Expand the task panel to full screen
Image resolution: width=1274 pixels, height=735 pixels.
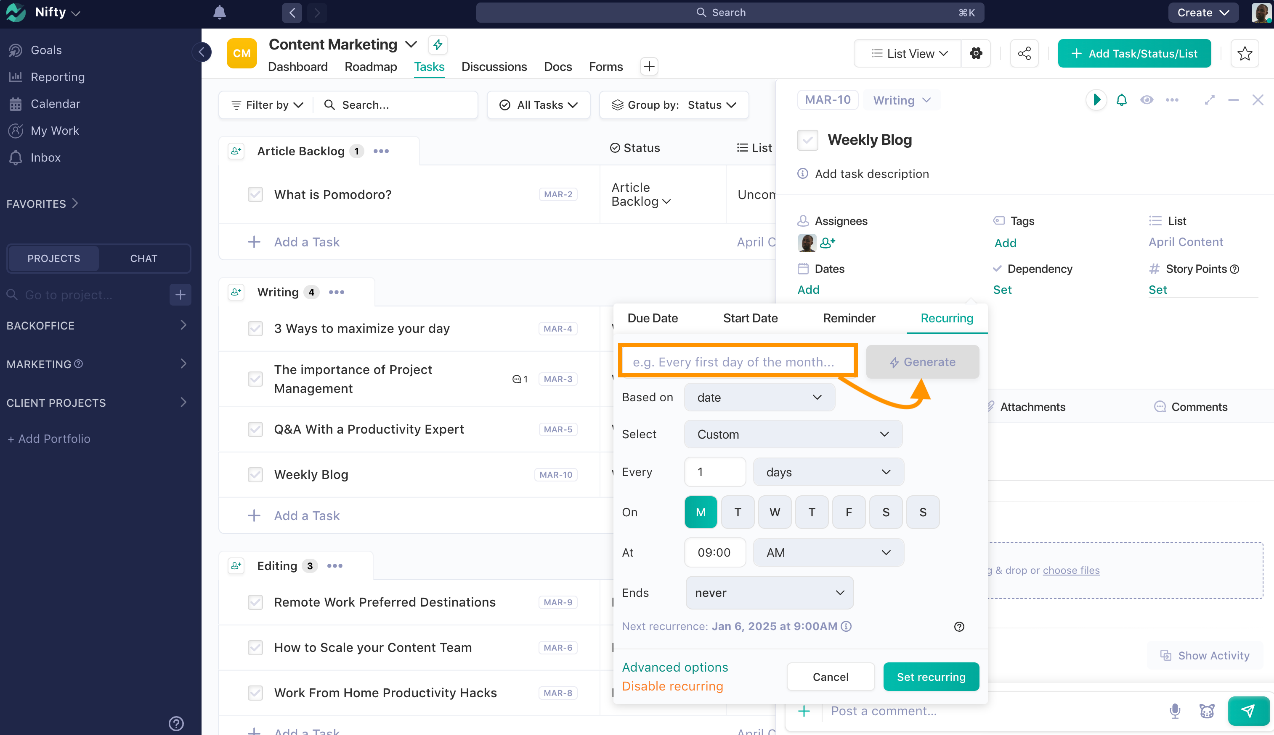(x=1210, y=100)
